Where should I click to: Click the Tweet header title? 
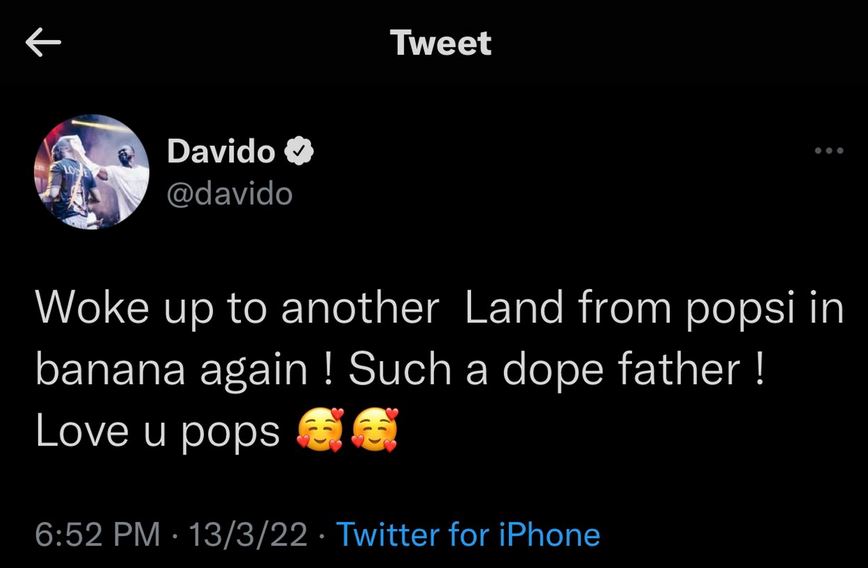441,43
